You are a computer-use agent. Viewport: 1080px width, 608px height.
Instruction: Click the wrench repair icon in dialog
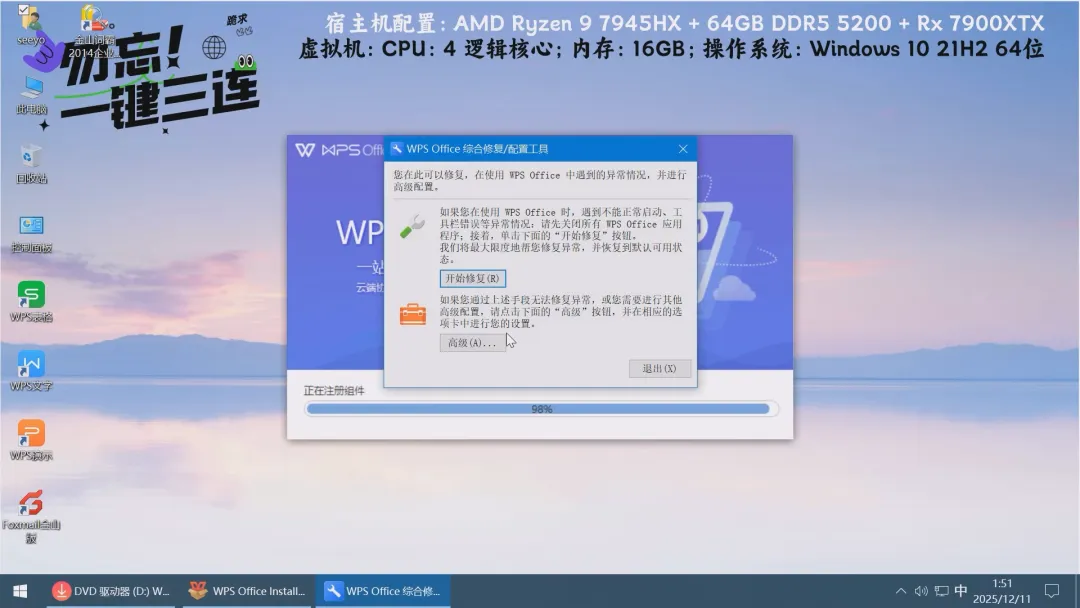[x=413, y=227]
